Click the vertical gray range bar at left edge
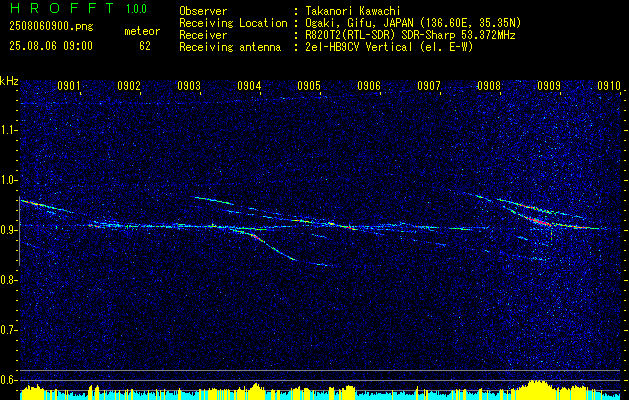The image size is (629, 400). tap(20, 231)
